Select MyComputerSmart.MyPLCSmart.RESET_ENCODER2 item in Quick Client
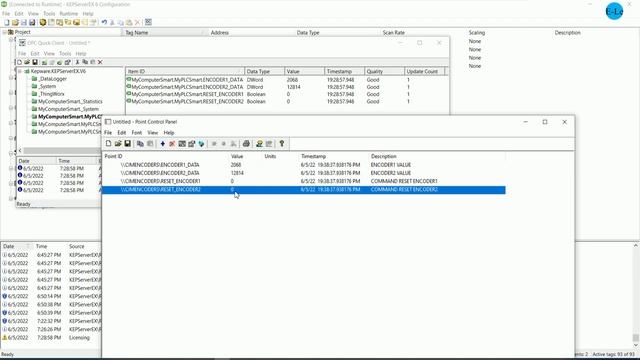The width and height of the screenshot is (640, 360). tap(185, 102)
